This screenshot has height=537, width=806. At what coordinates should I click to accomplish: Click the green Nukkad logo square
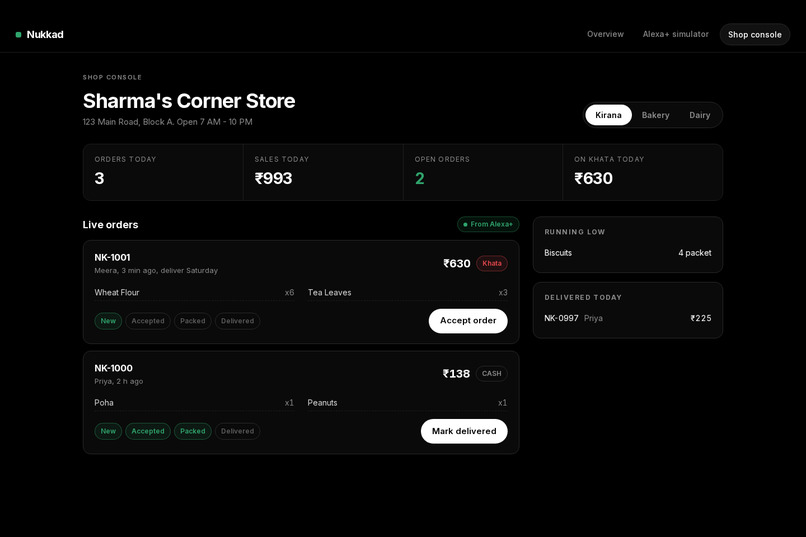tap(19, 34)
